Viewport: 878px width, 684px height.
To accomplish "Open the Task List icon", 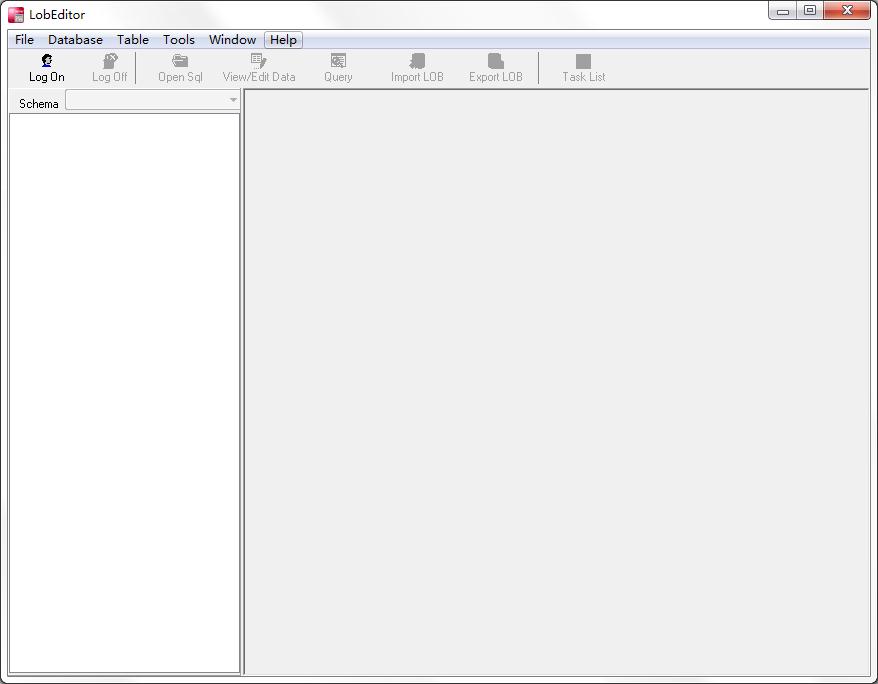I will coord(583,62).
